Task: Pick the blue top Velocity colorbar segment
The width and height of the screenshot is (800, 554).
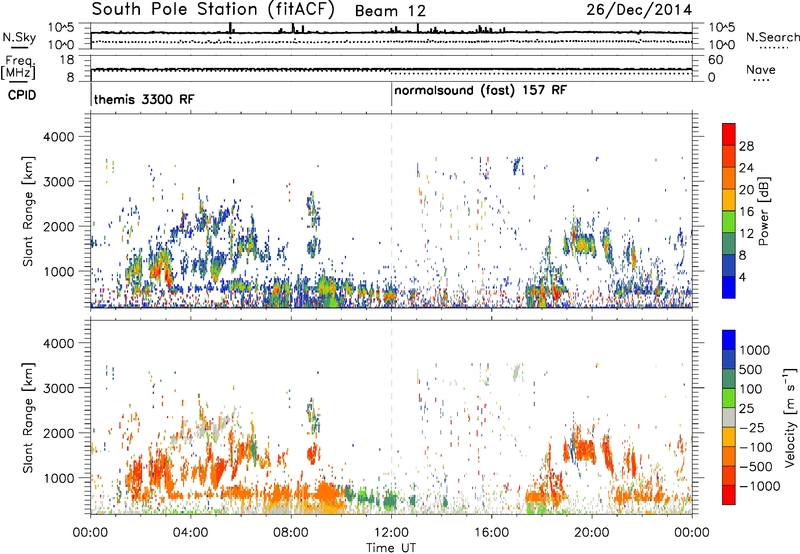Action: click(x=729, y=340)
